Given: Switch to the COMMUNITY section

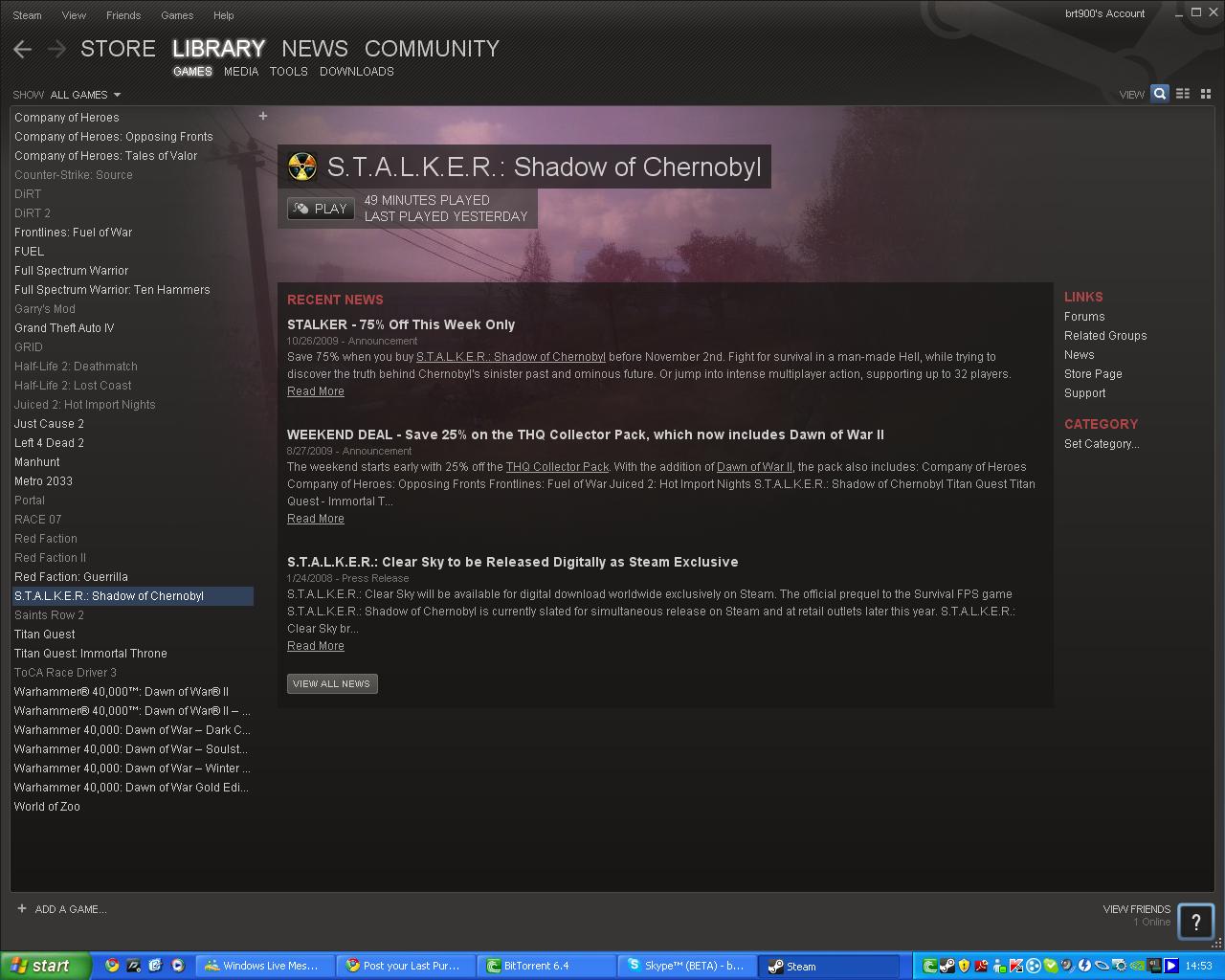Looking at the screenshot, I should [432, 49].
